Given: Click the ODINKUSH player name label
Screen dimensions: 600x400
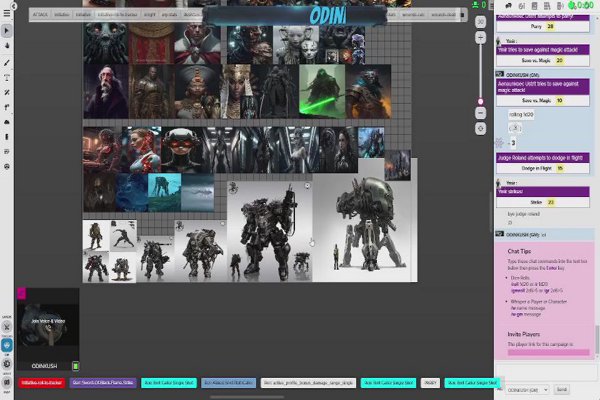Looking at the screenshot, I should 44,366.
